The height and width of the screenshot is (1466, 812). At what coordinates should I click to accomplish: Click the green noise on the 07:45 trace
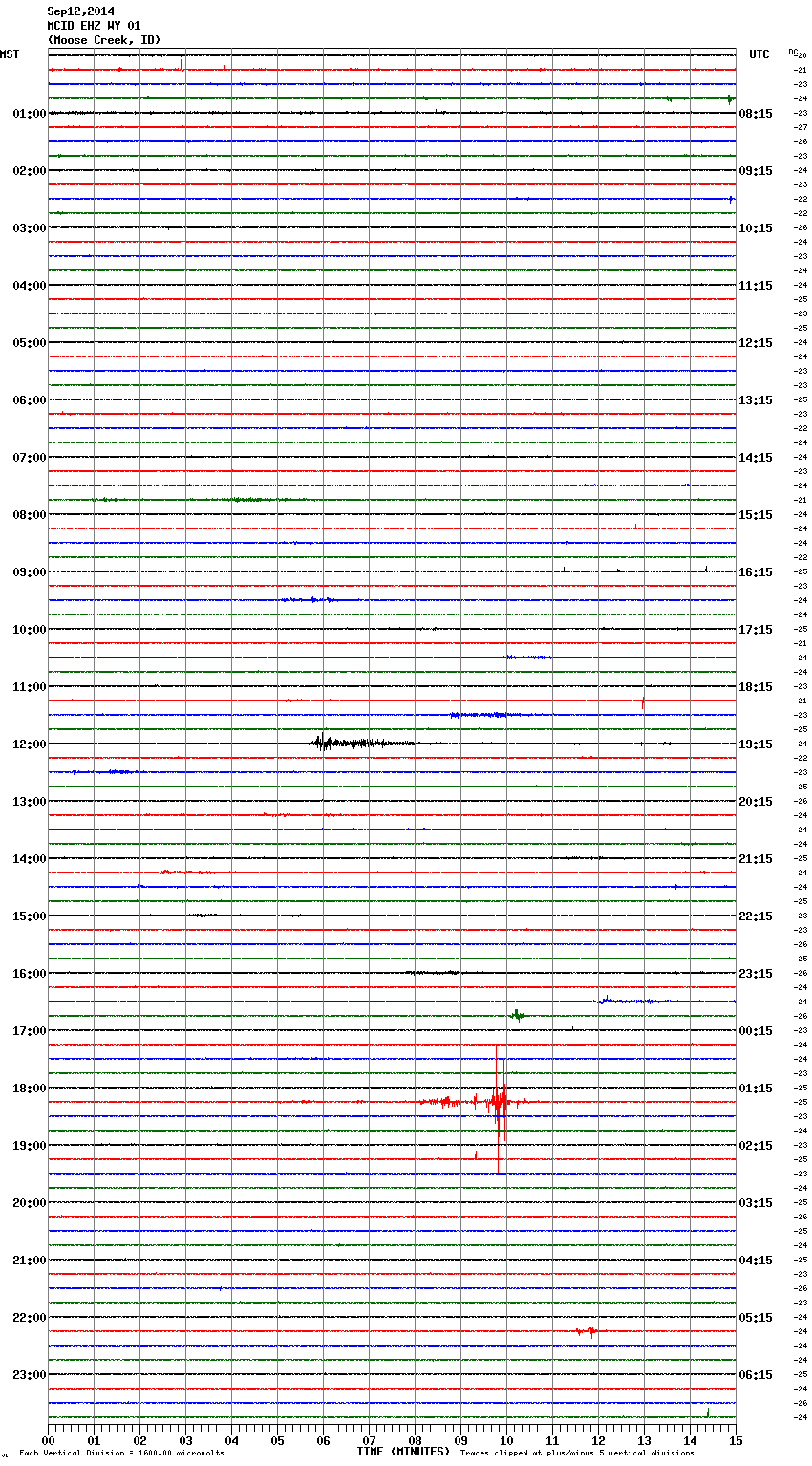point(253,499)
